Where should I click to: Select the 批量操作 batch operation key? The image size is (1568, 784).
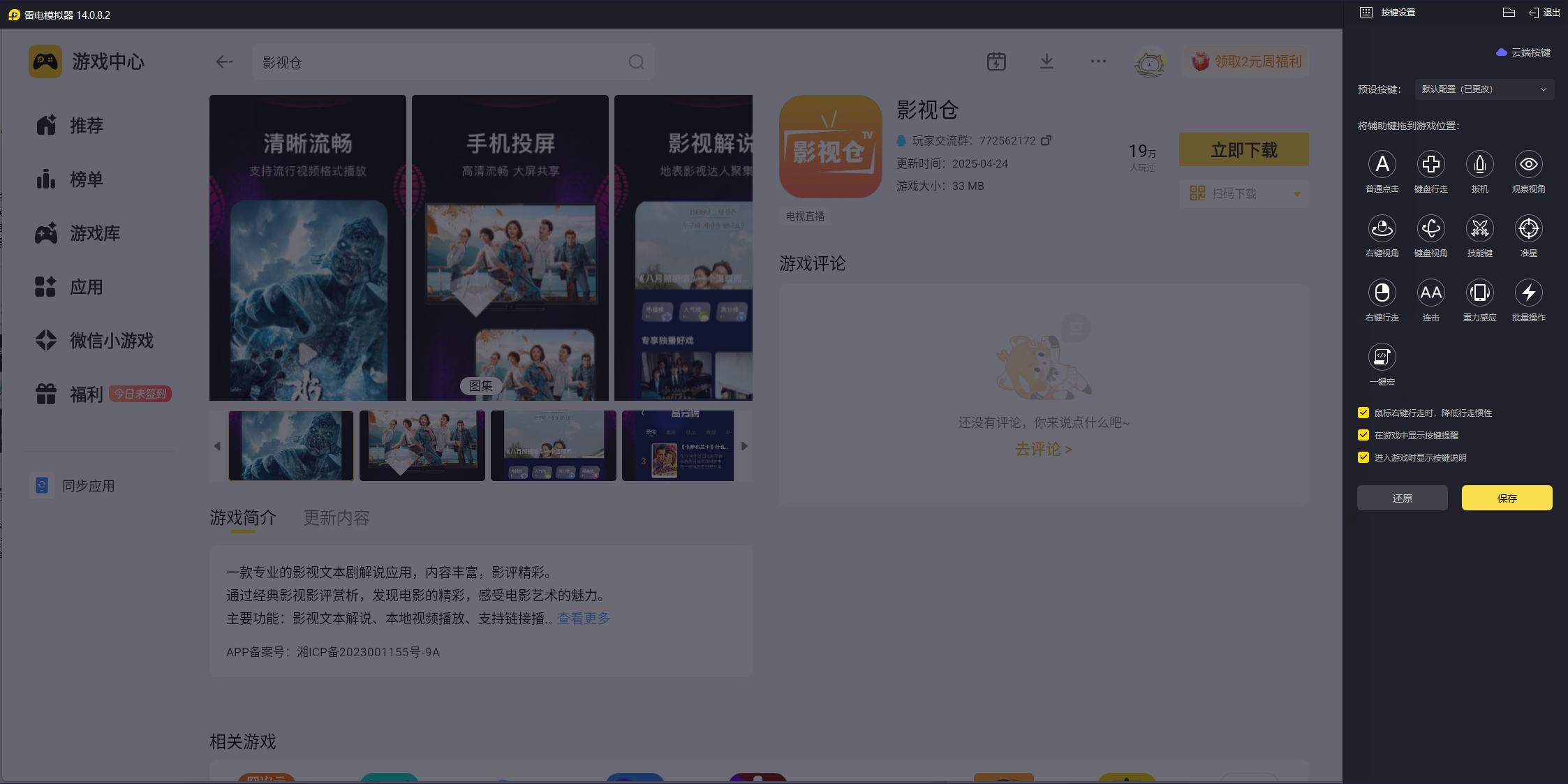pyautogui.click(x=1528, y=293)
